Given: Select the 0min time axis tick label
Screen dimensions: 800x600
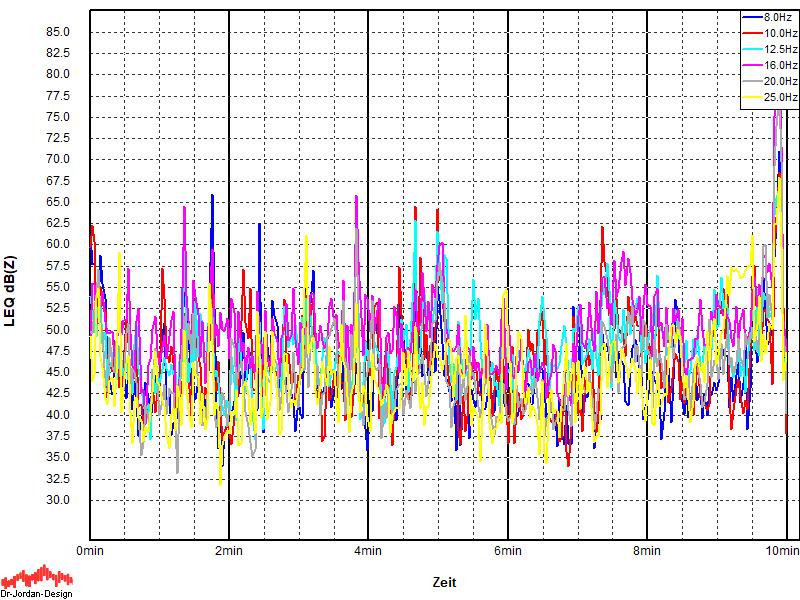Looking at the screenshot, I should [x=90, y=551].
